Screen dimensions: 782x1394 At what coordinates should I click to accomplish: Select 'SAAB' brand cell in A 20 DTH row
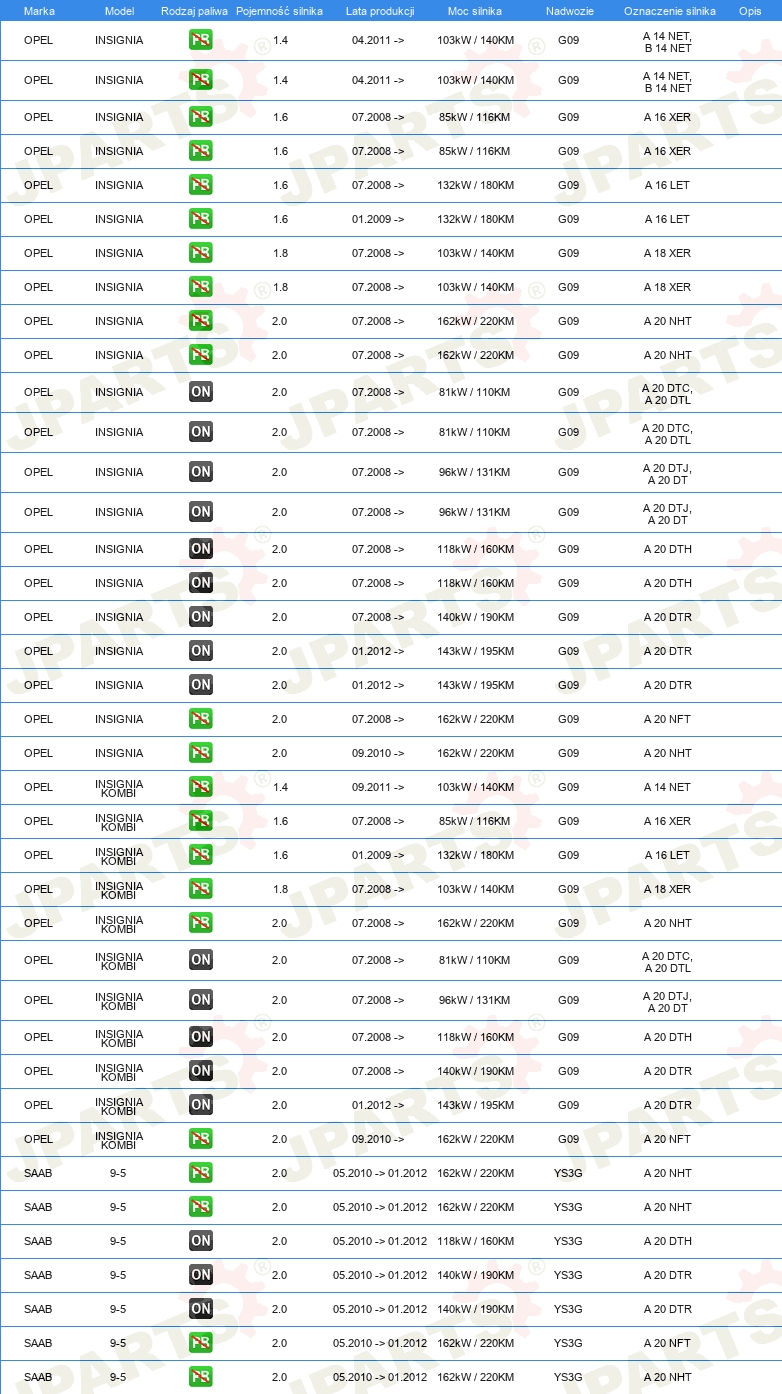pos(38,1241)
